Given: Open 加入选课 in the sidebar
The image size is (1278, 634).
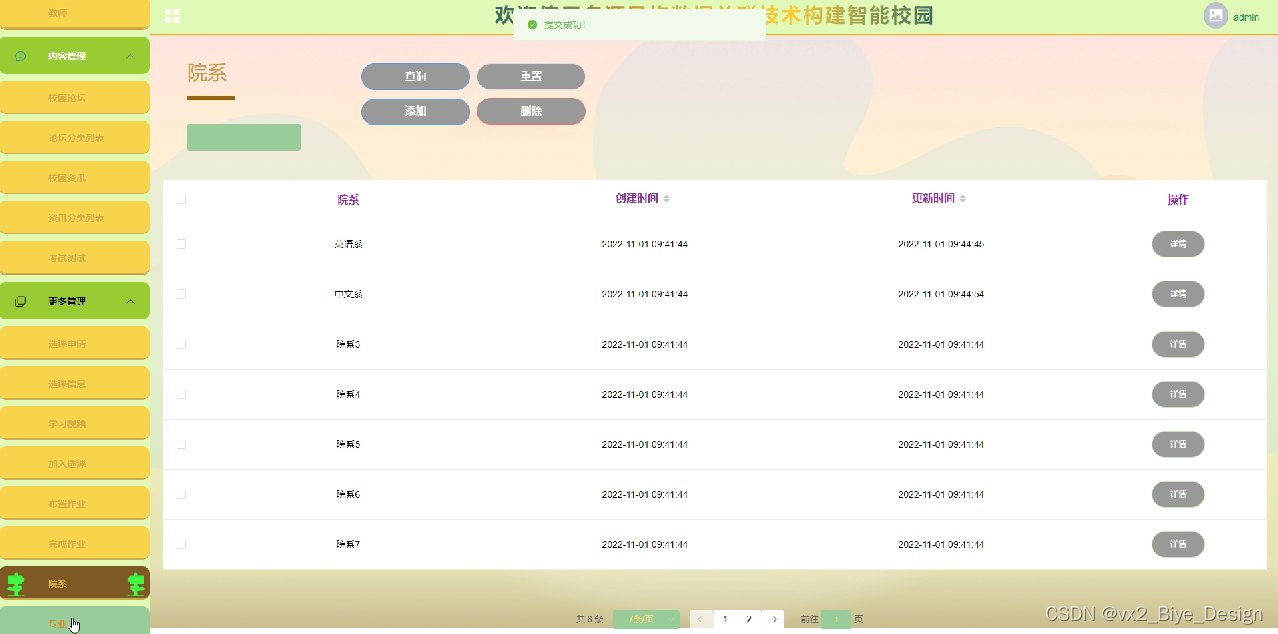Looking at the screenshot, I should [75, 463].
